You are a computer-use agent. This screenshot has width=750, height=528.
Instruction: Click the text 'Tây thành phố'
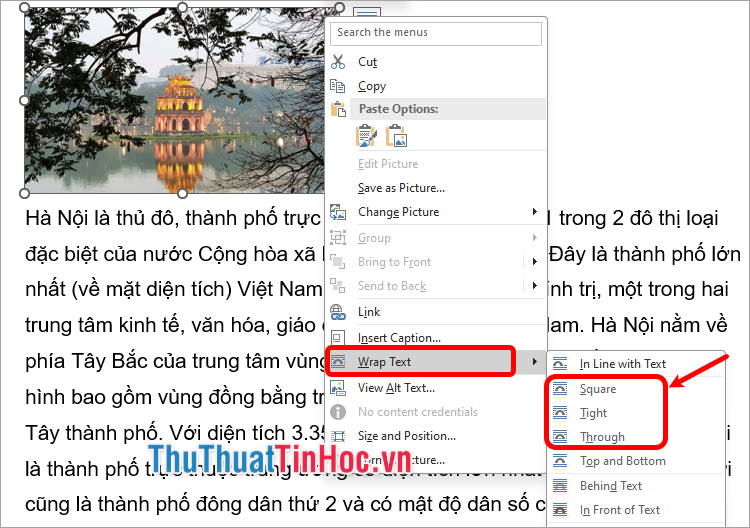91,433
